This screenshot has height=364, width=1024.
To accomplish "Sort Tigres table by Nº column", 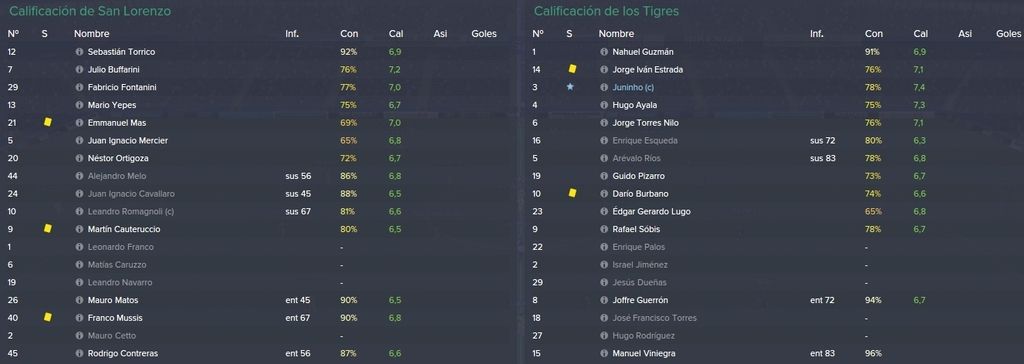I will [538, 33].
